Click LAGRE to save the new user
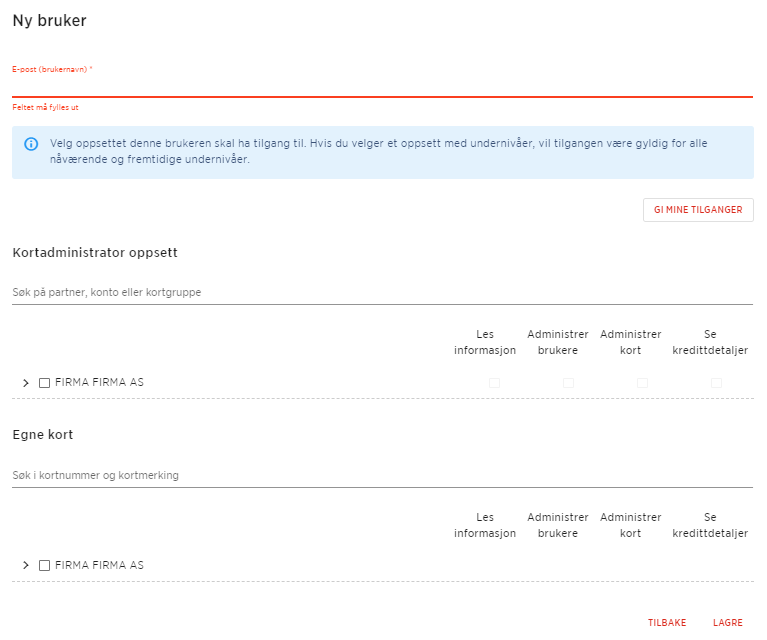The height and width of the screenshot is (640, 767). pos(727,622)
